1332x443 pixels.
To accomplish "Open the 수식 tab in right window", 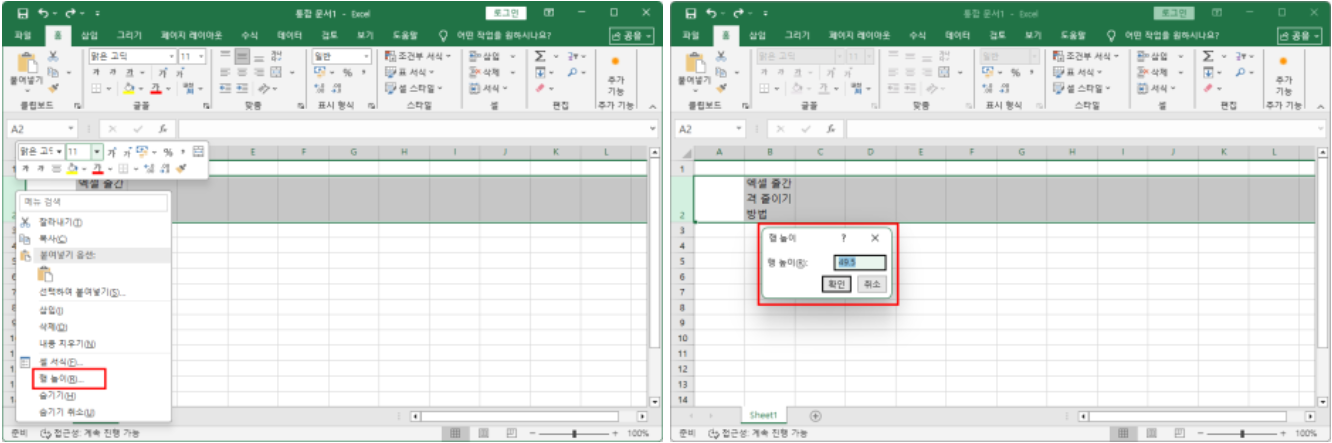I will click(x=917, y=35).
